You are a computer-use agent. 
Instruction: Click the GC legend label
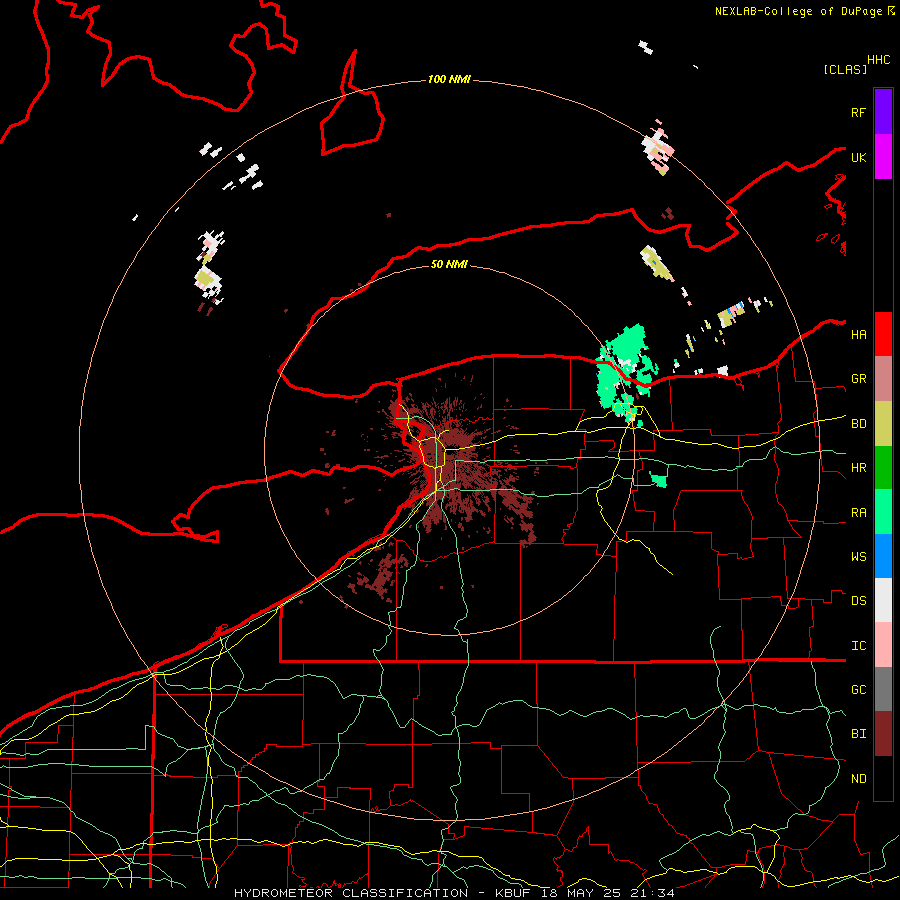[858, 689]
